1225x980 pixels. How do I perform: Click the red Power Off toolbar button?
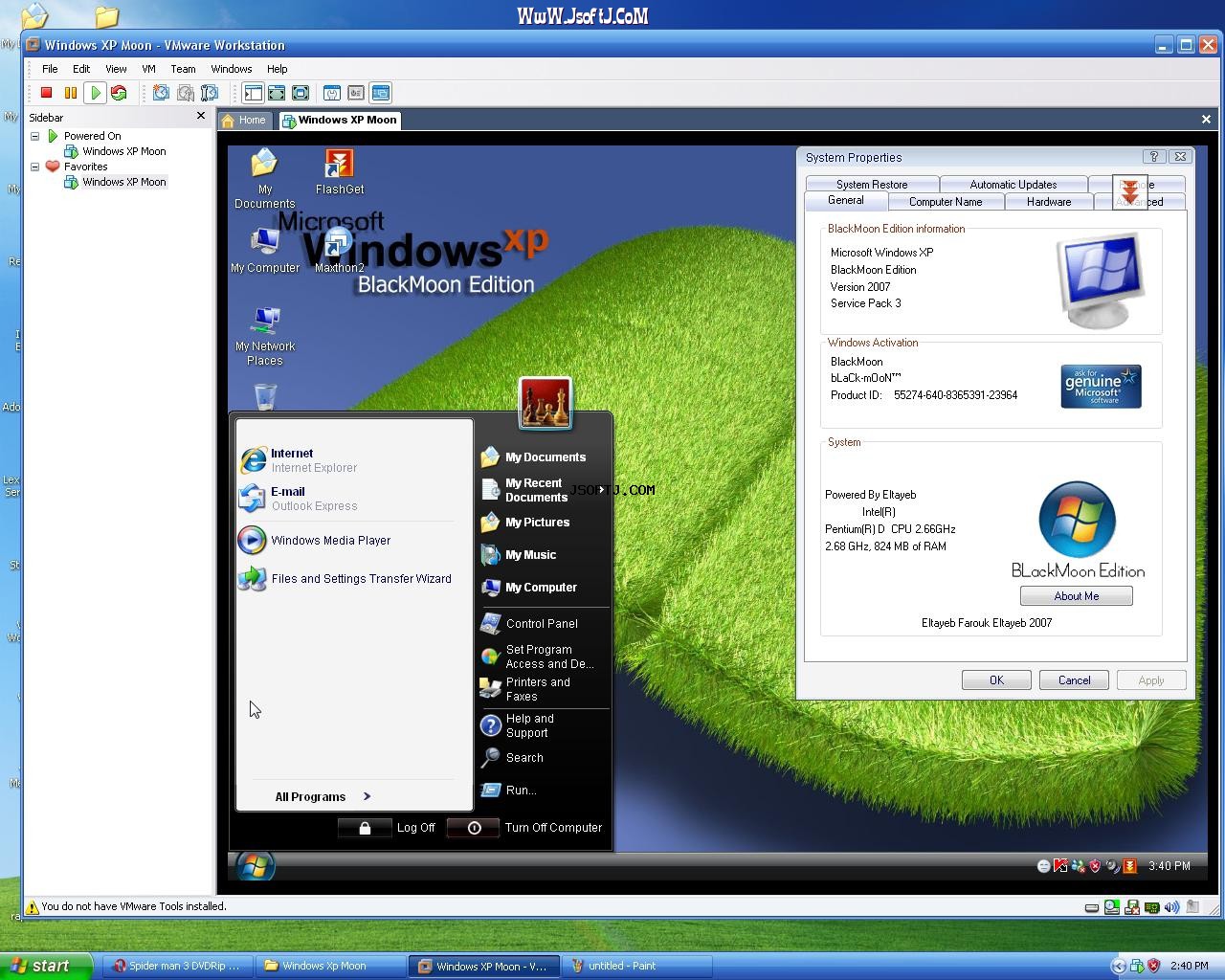[x=46, y=93]
